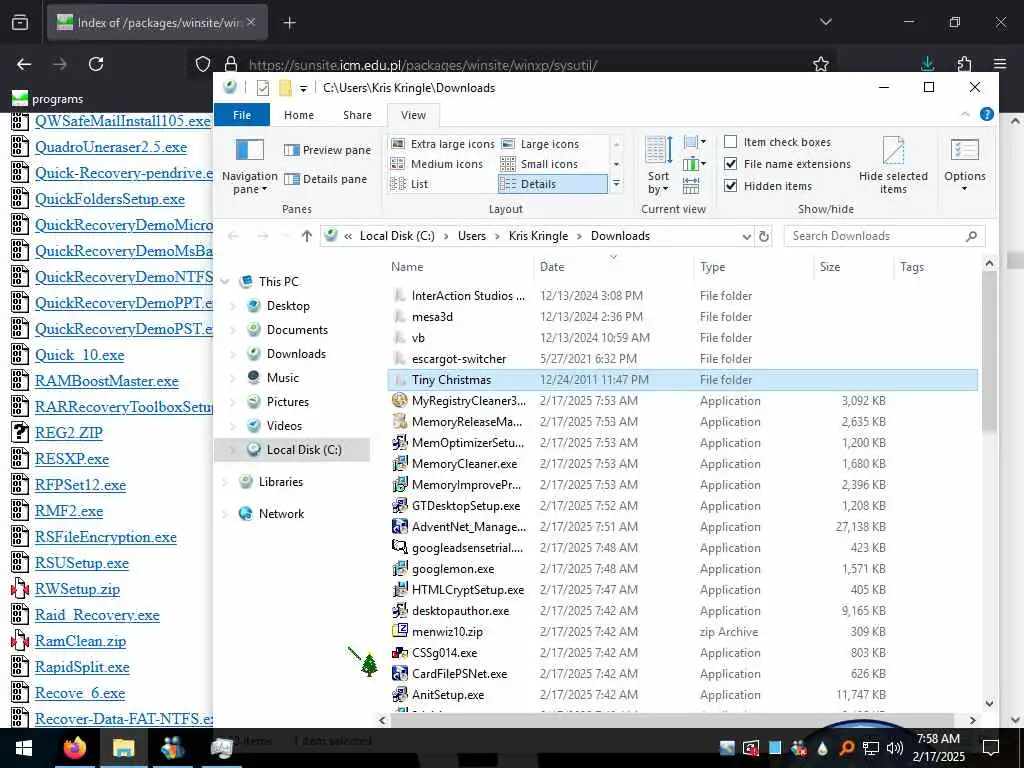Open File Explorer taskbar icon
Image resolution: width=1024 pixels, height=768 pixels.
(x=123, y=748)
